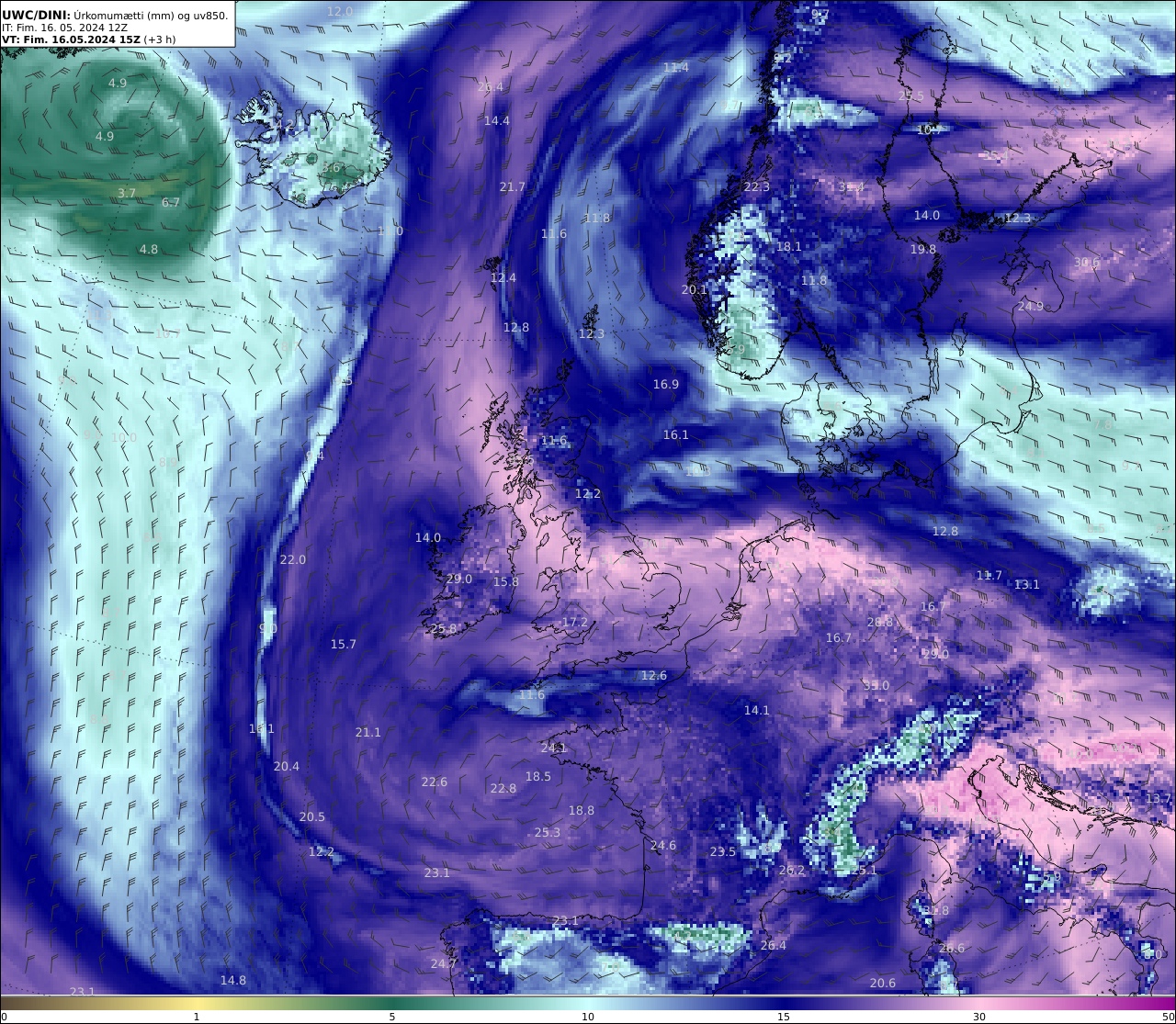
Task: Click the 19.8 value over Sweden
Action: pos(923,249)
